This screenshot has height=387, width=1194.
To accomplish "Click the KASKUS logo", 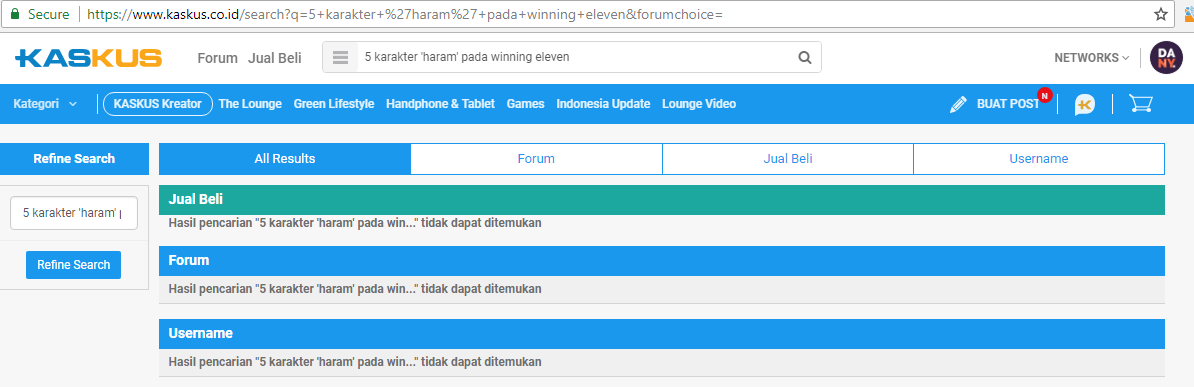I will pyautogui.click(x=88, y=58).
